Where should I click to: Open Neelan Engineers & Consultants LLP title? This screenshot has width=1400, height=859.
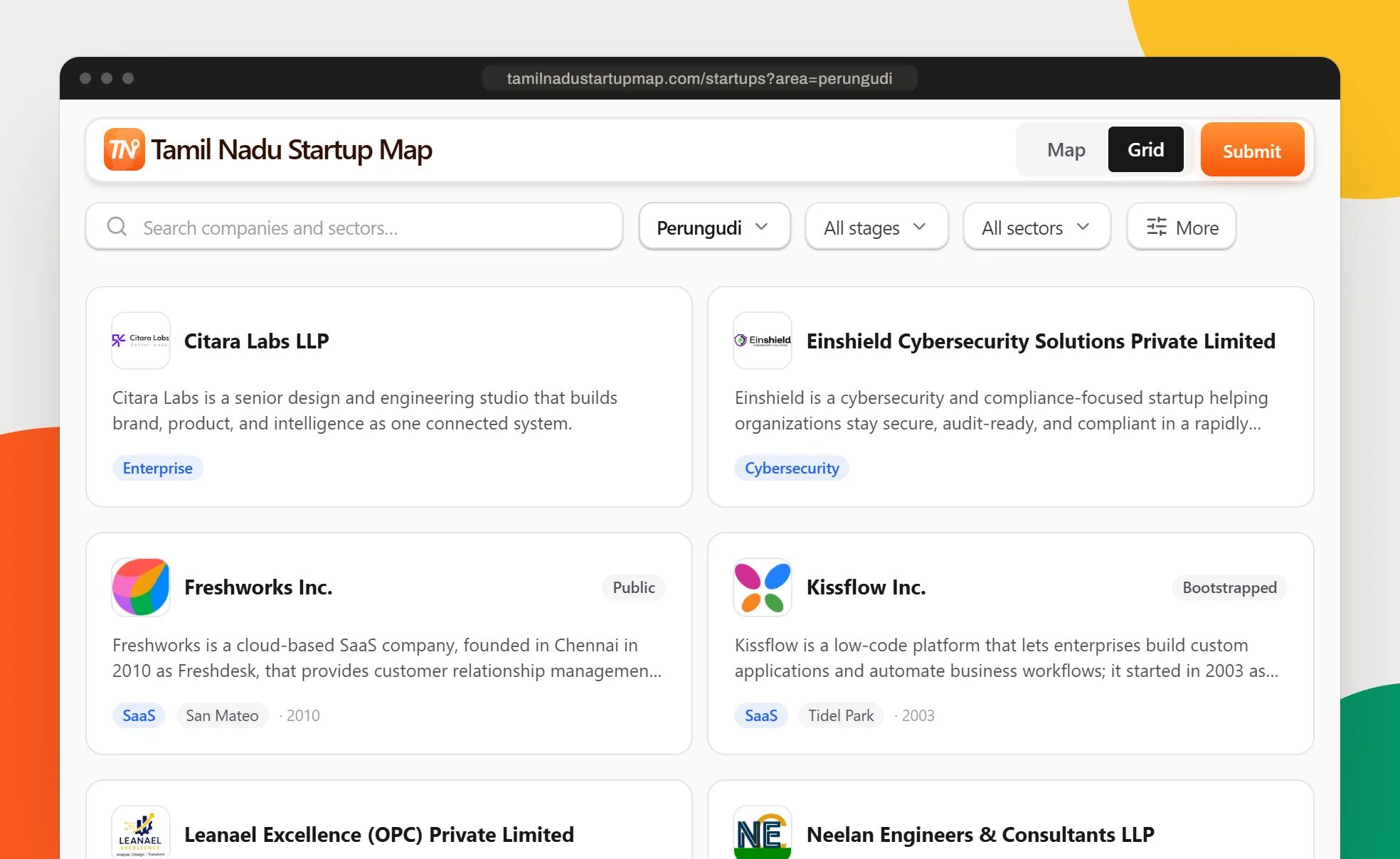[980, 834]
